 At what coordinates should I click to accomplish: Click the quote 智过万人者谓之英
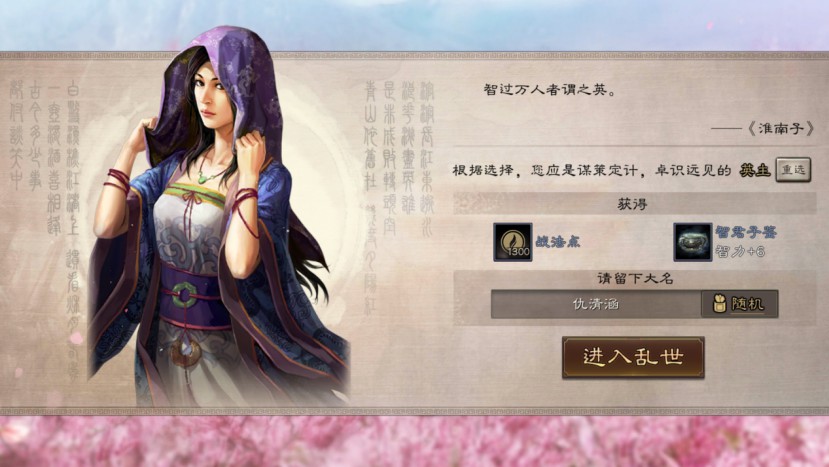550,90
